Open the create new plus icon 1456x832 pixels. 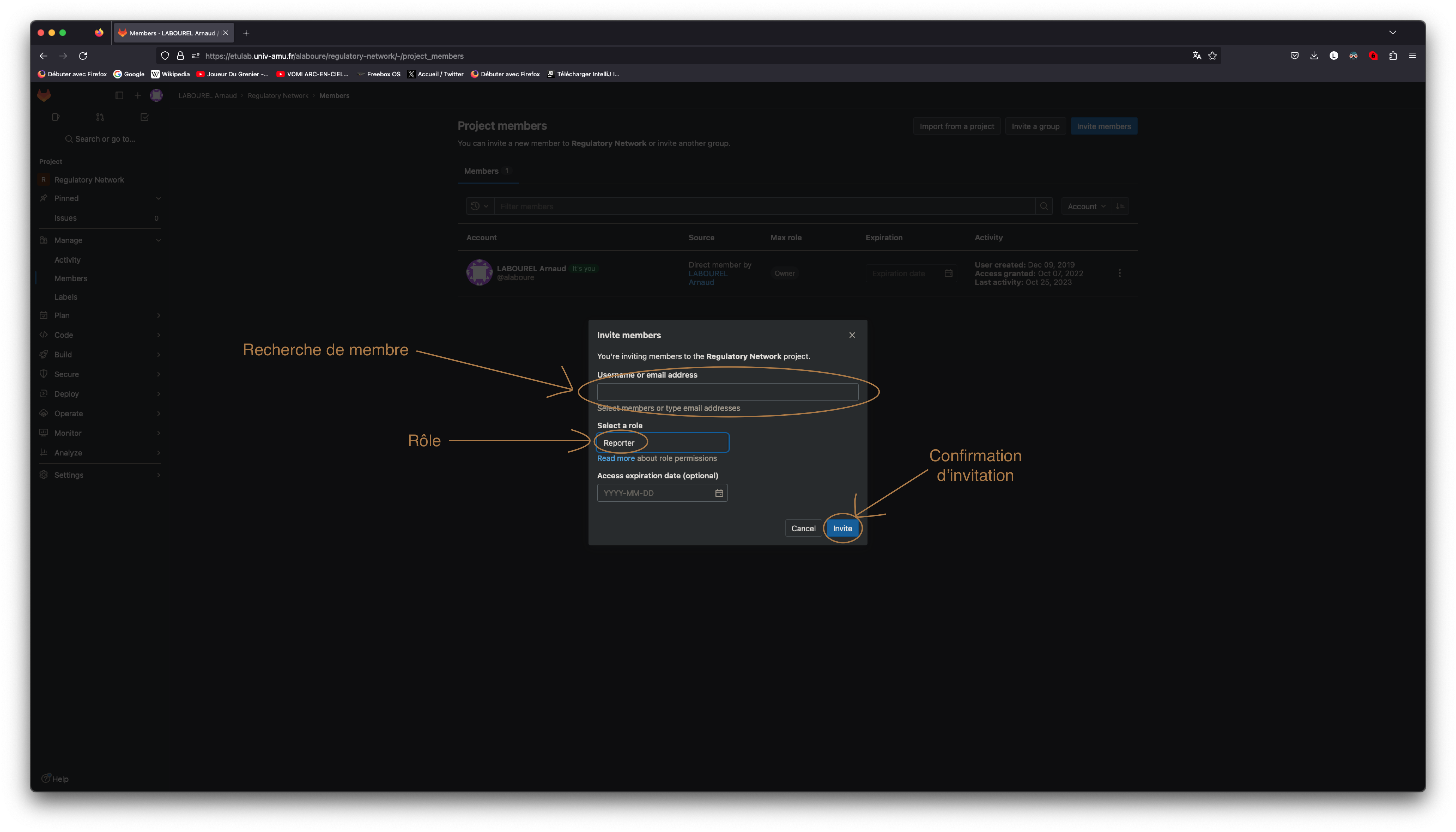(138, 95)
